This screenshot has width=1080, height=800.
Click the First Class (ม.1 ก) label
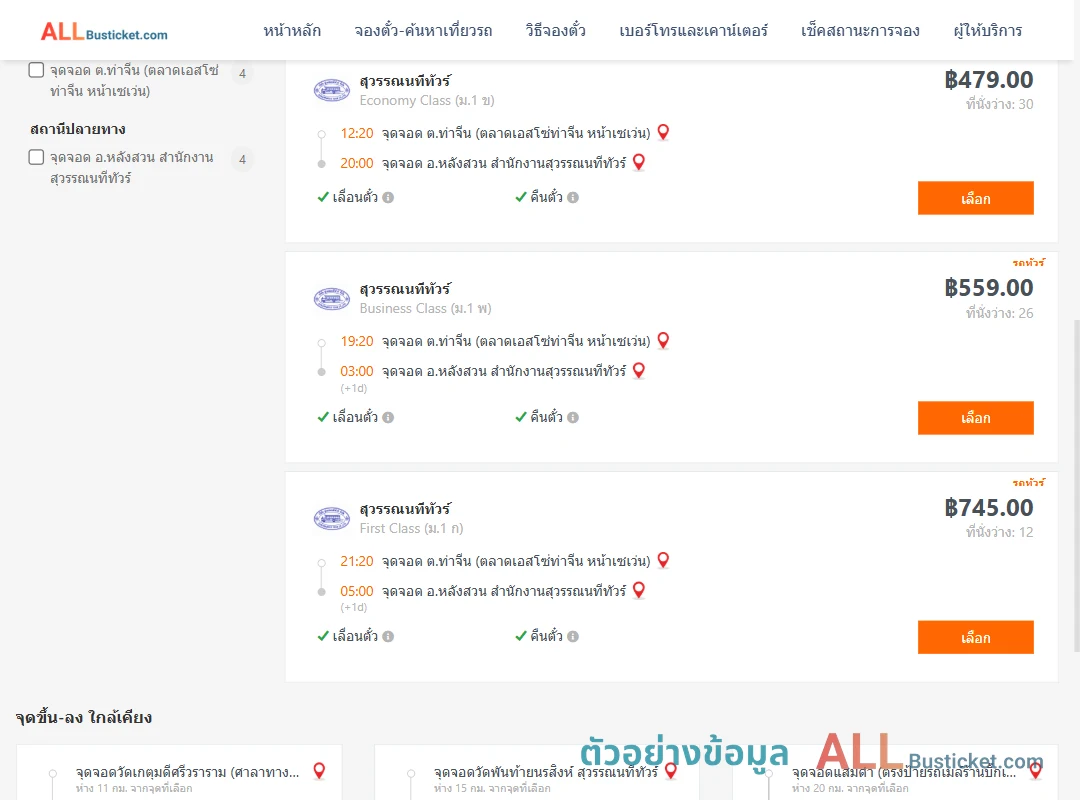click(411, 529)
